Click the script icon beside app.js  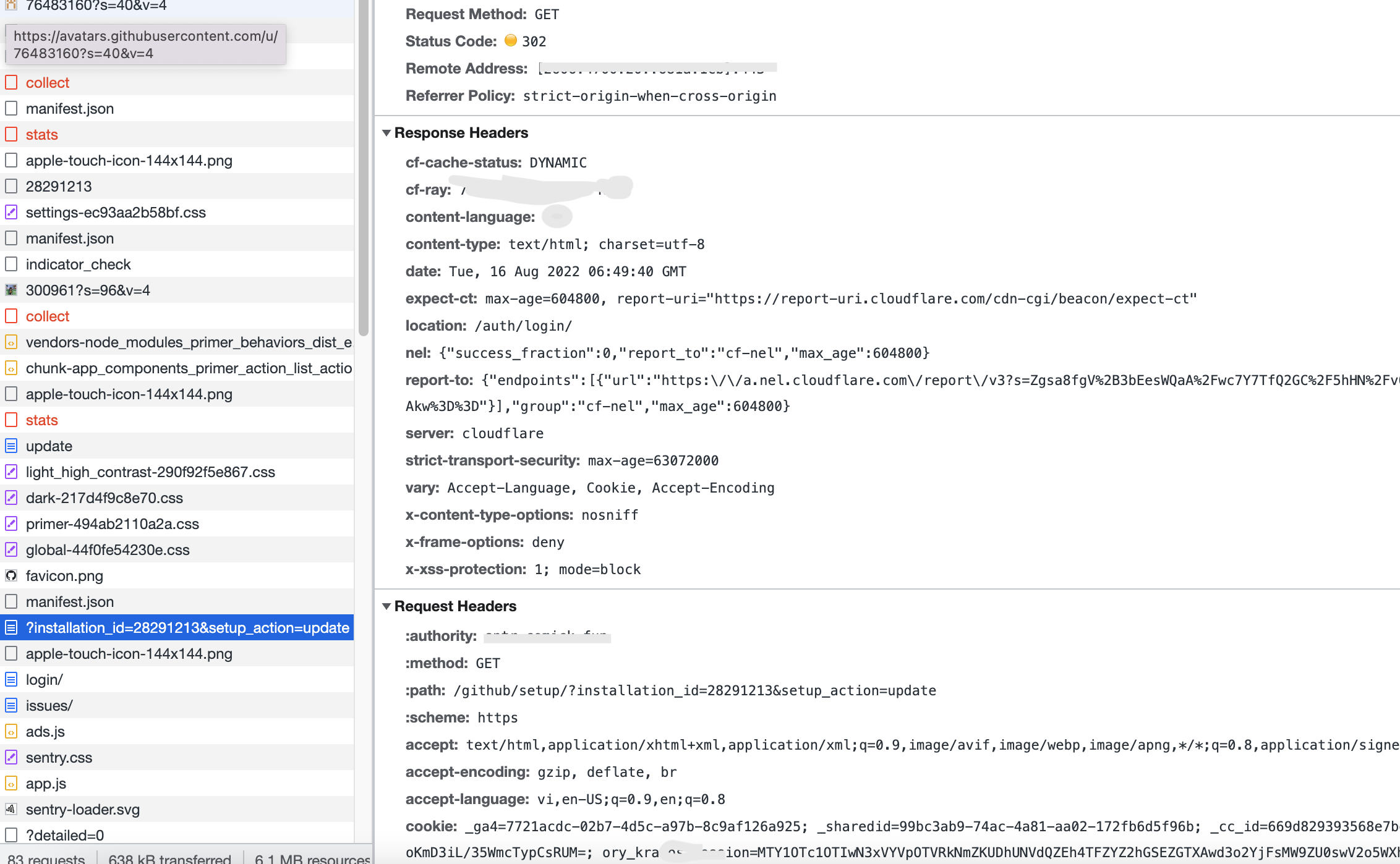(x=11, y=783)
